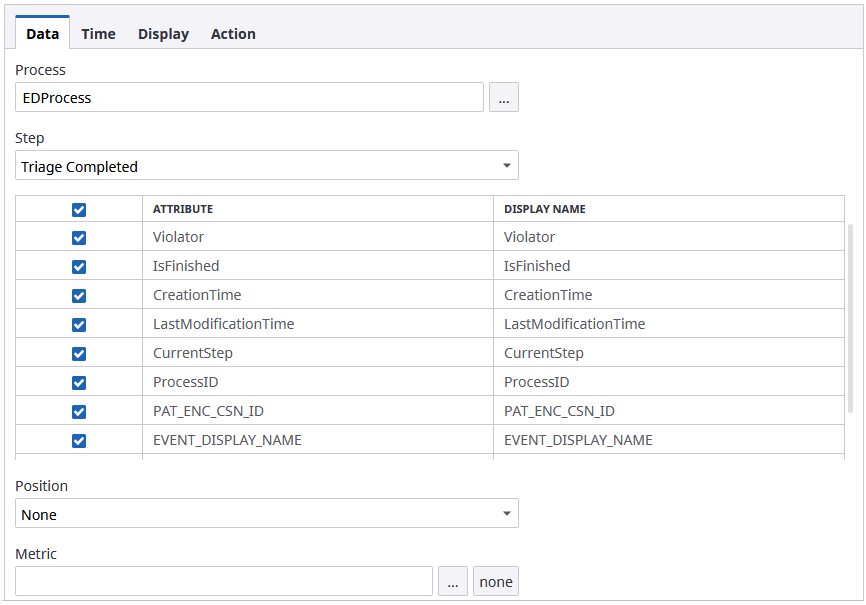
Task: Toggle the ProcessID row checkbox
Action: pos(79,383)
